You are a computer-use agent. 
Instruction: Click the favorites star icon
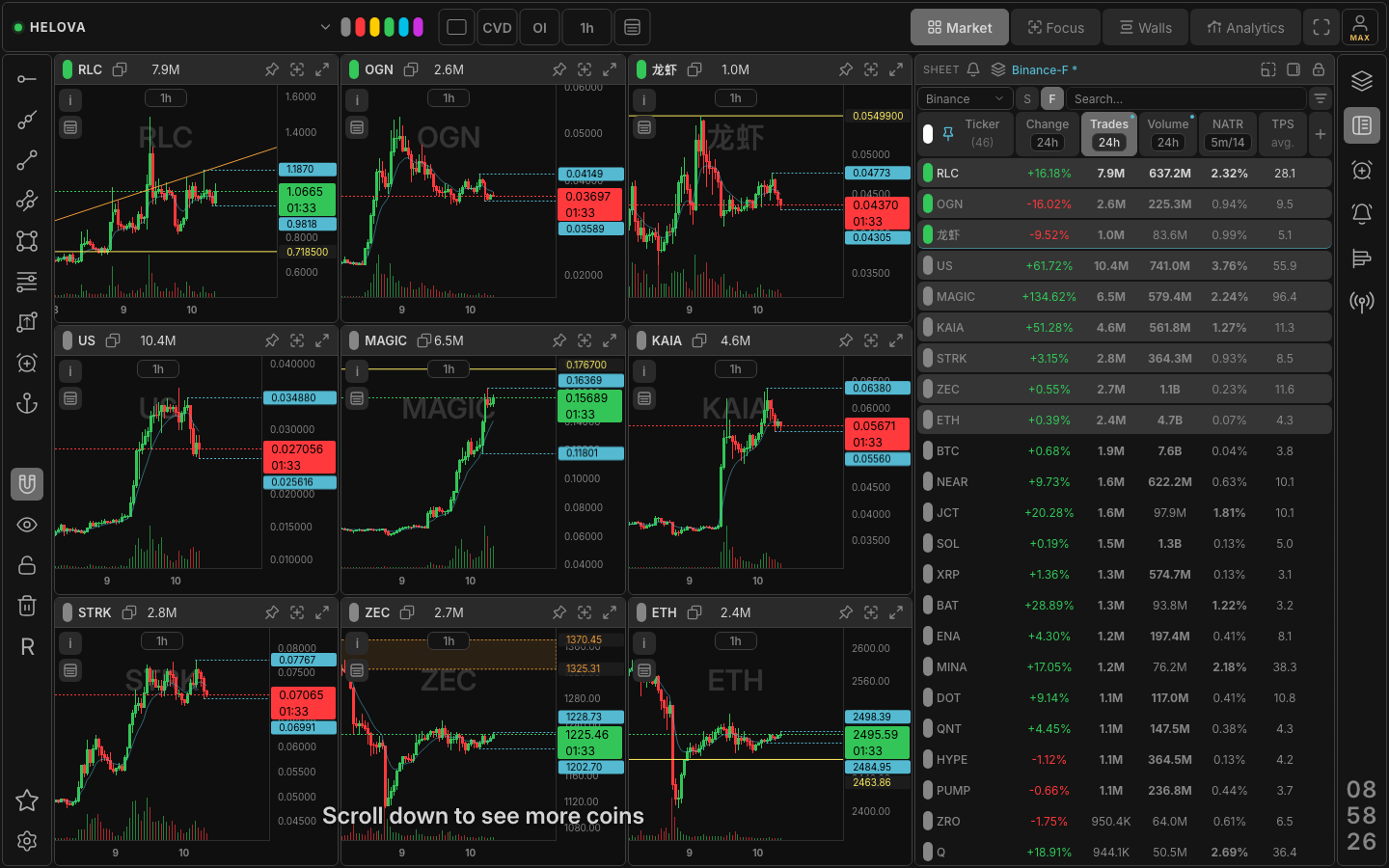[x=27, y=800]
